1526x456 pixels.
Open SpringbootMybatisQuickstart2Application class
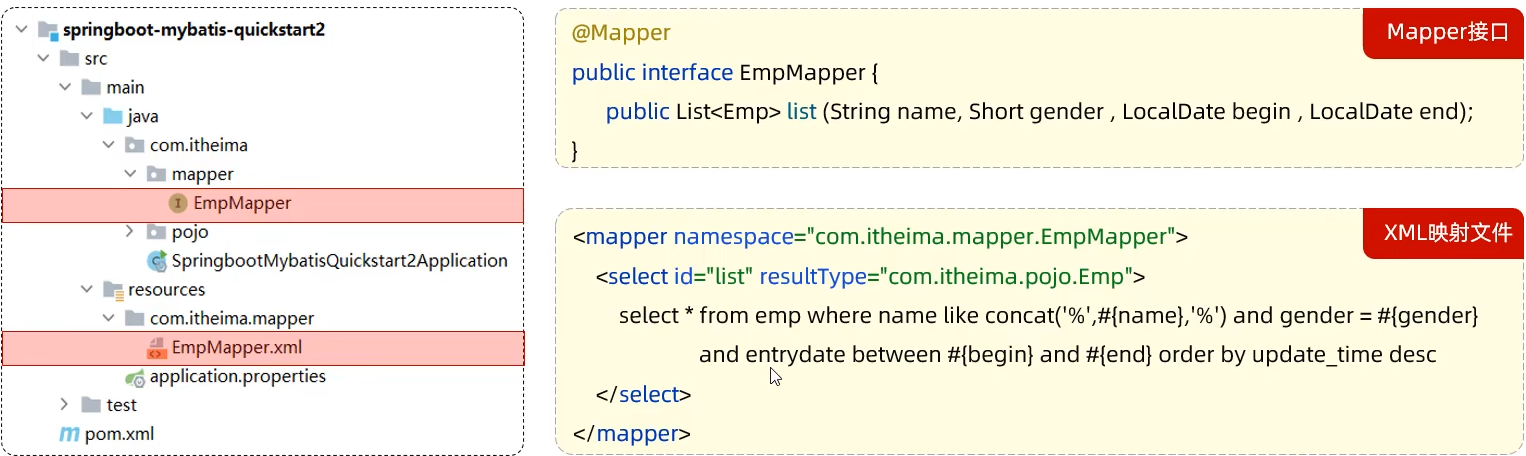point(340,261)
